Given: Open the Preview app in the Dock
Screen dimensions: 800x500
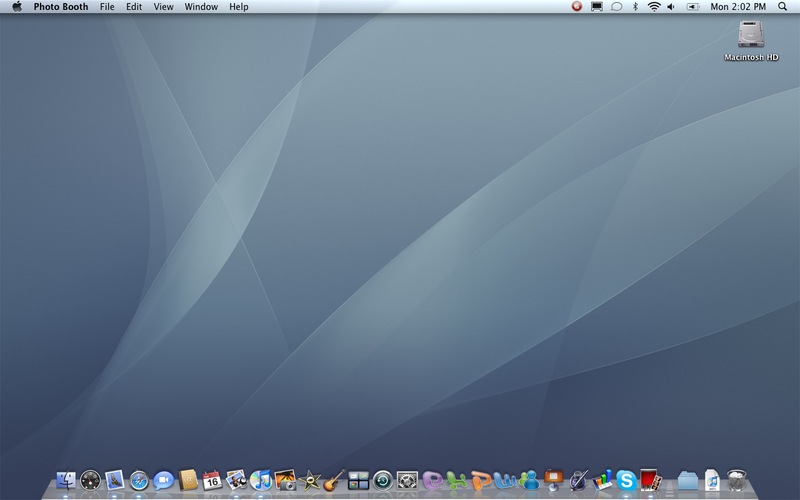Looking at the screenshot, I should (x=236, y=480).
